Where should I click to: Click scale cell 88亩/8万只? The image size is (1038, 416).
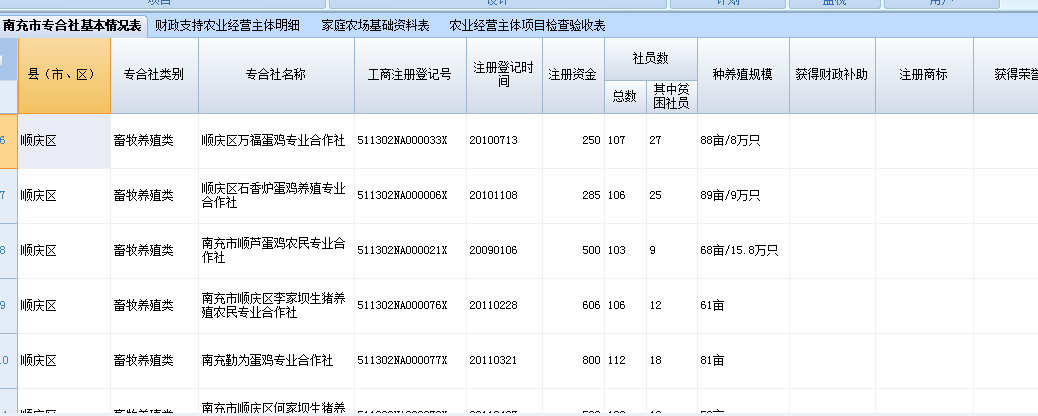(x=743, y=140)
